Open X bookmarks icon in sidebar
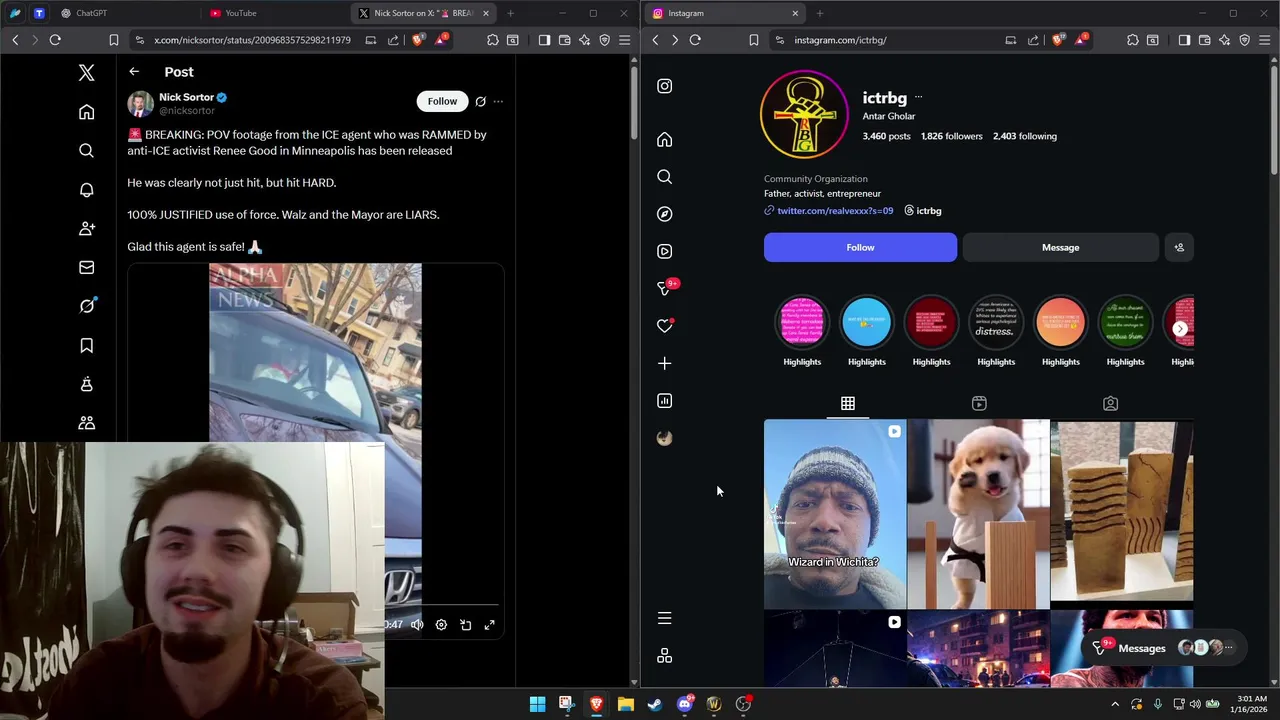The width and height of the screenshot is (1280, 720). [87, 345]
